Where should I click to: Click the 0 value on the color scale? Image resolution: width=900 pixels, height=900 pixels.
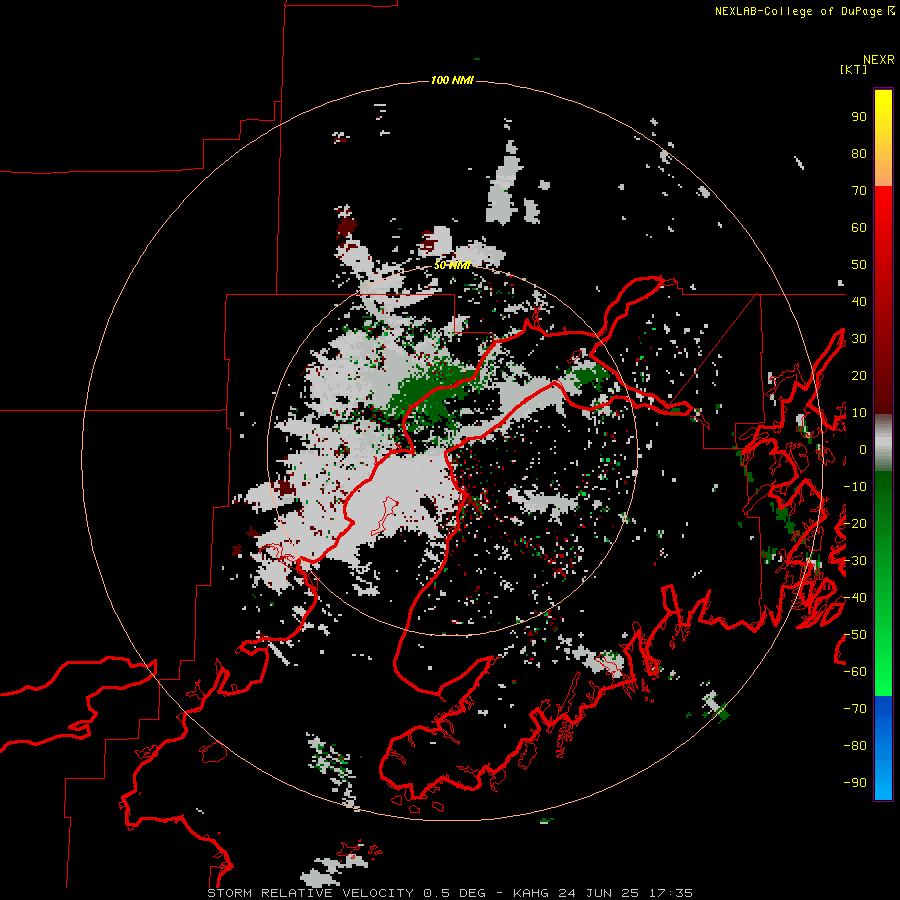pyautogui.click(x=863, y=450)
